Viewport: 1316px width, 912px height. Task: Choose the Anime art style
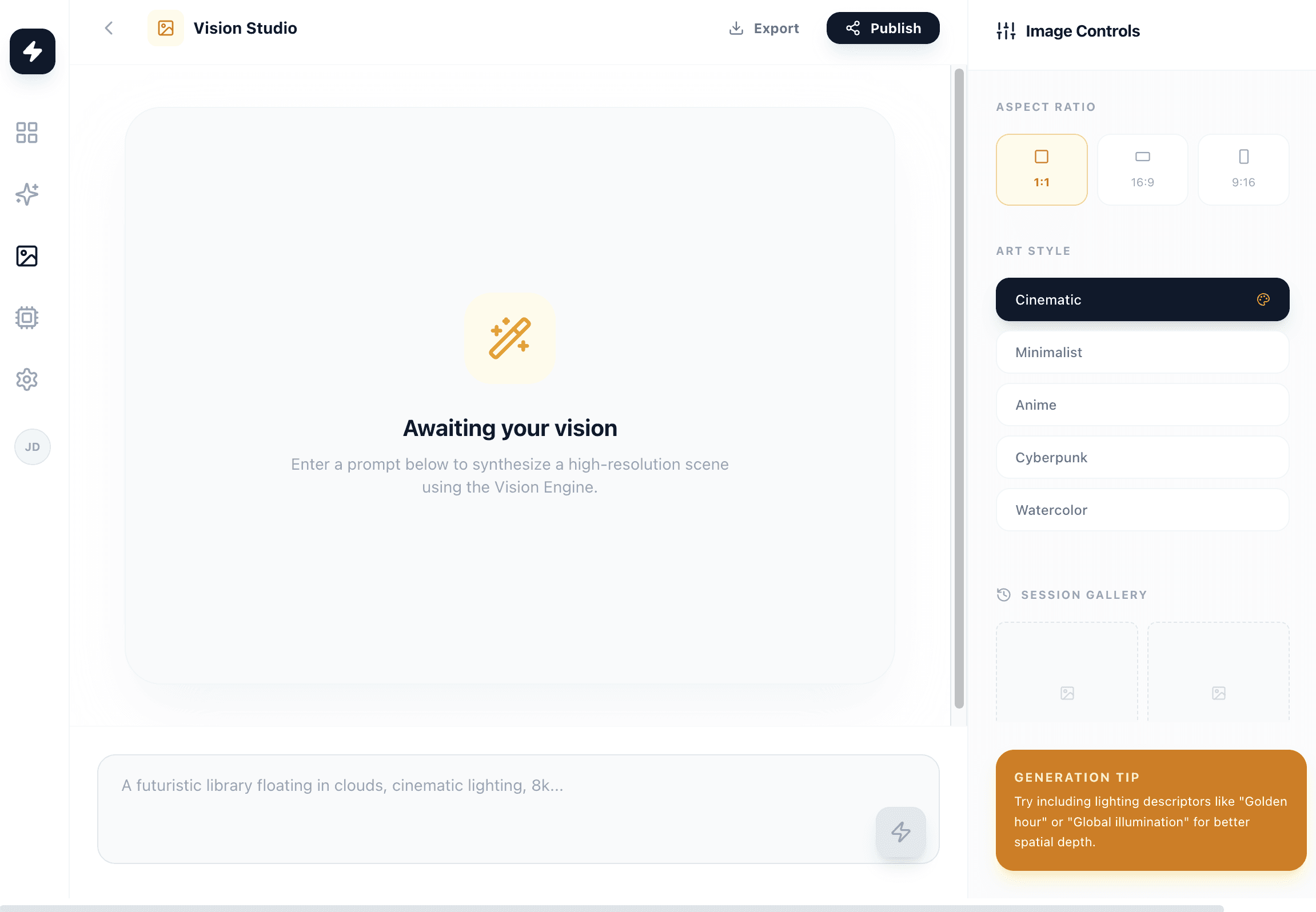point(1142,405)
